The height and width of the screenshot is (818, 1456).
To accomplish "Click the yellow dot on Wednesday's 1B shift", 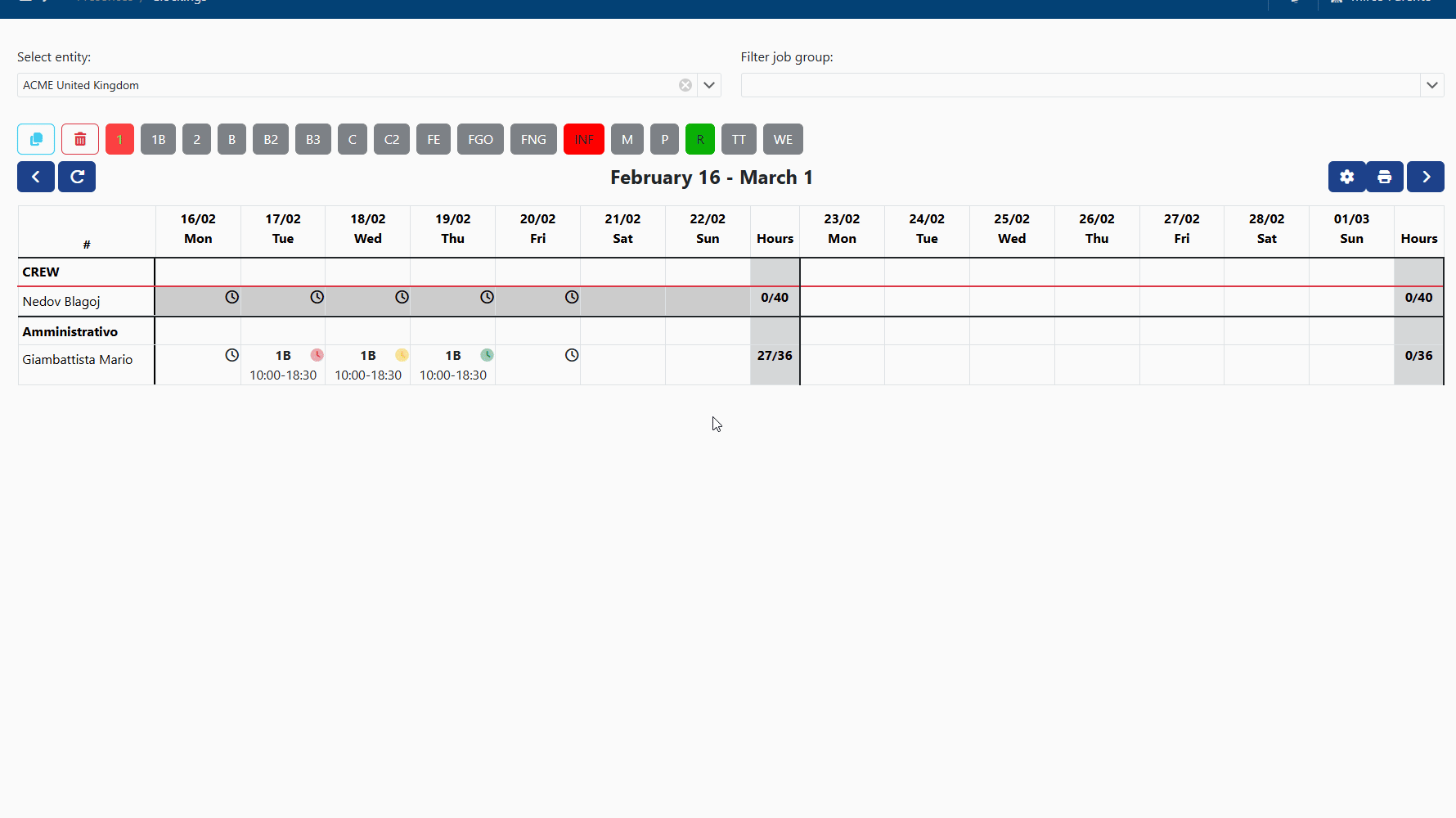I will tap(402, 355).
